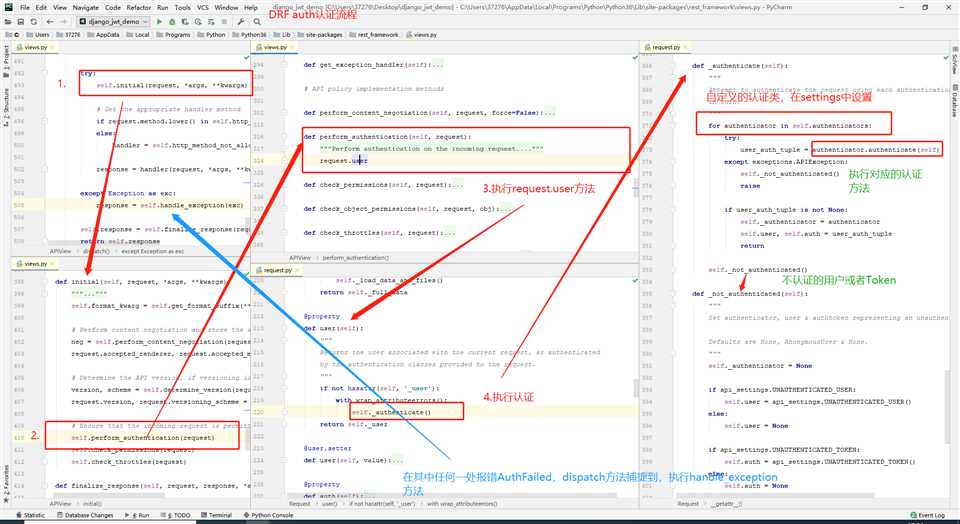
Task: Click with wrap_attributeerrors() breadcrumb
Action: click(x=462, y=504)
